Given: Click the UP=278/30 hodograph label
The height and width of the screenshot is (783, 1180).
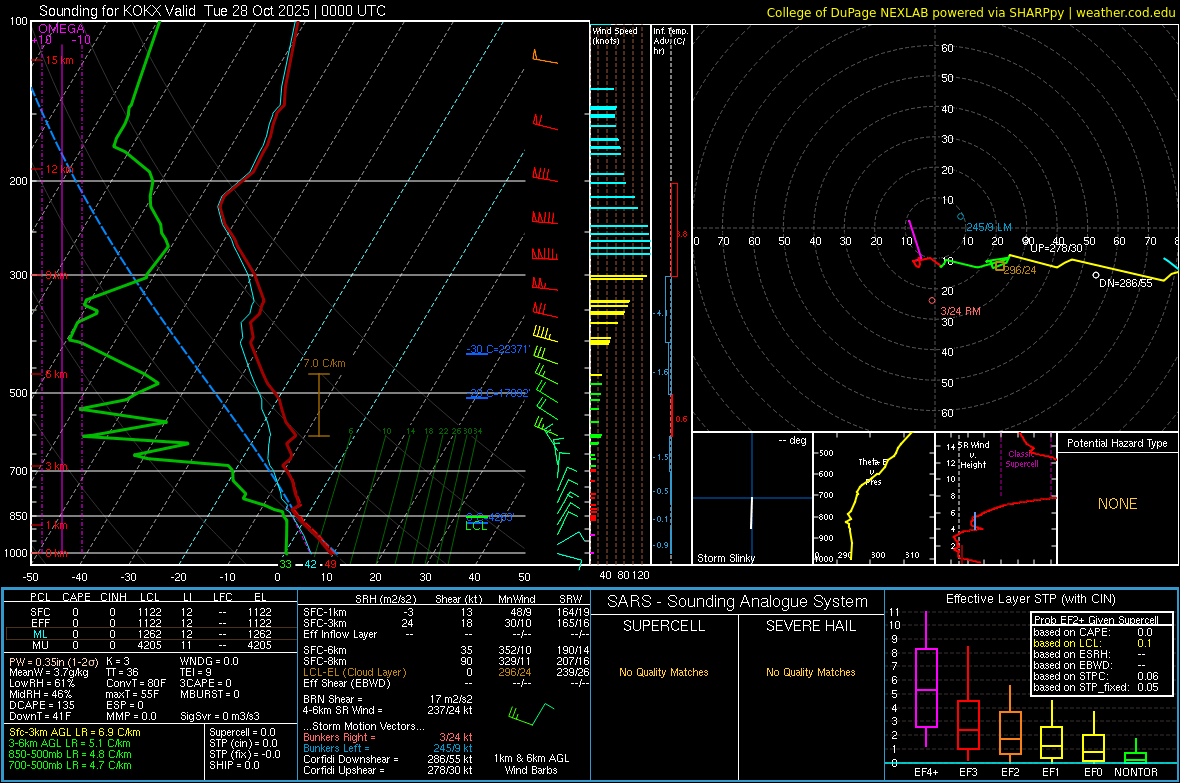Looking at the screenshot, I should [x=1056, y=248].
